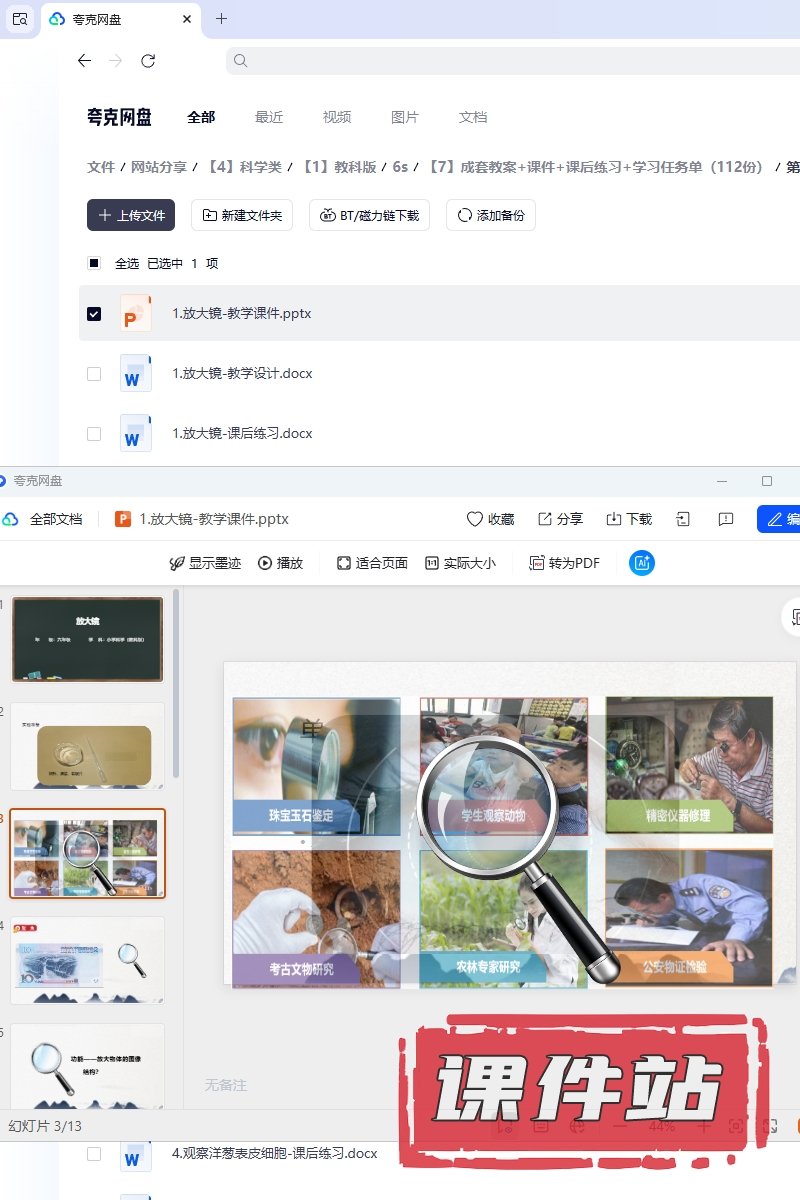800x1200 pixels.
Task: Share the document via 分享
Action: [x=560, y=519]
